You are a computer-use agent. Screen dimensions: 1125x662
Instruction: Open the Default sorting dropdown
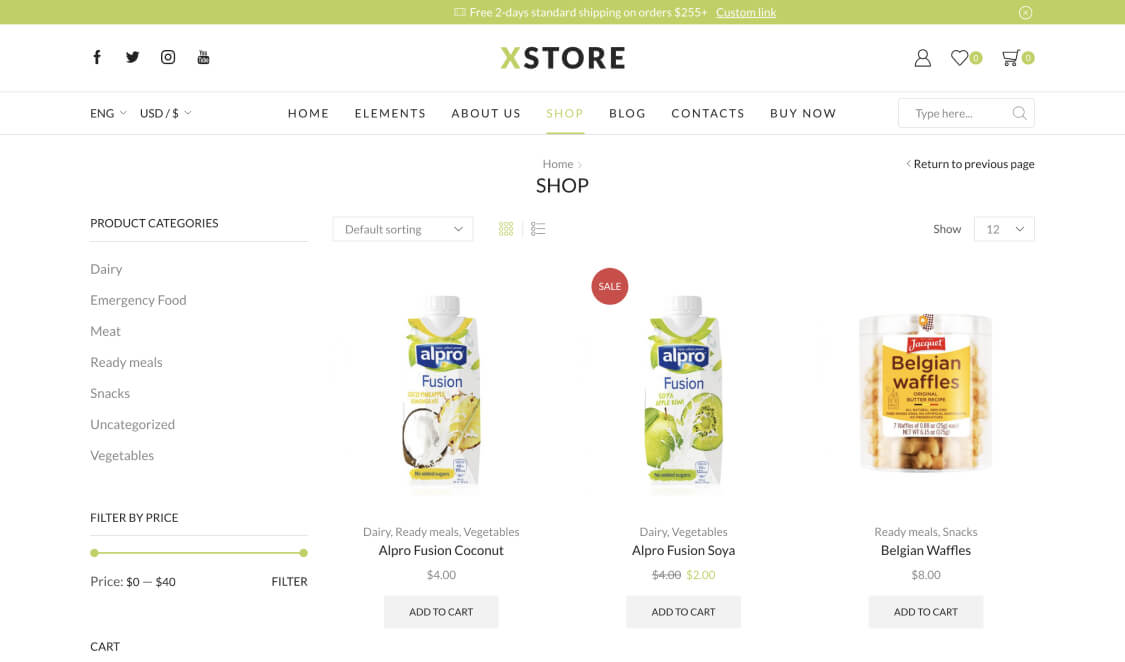click(403, 229)
